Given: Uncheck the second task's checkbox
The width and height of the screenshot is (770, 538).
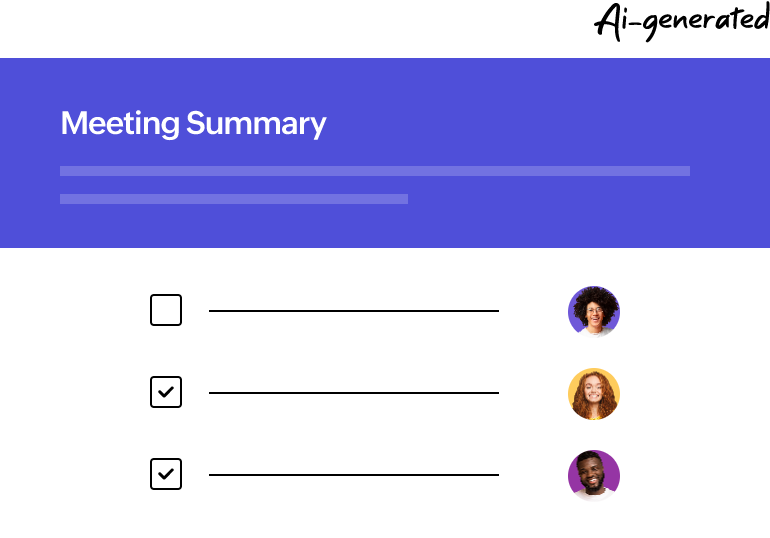Looking at the screenshot, I should [x=166, y=392].
